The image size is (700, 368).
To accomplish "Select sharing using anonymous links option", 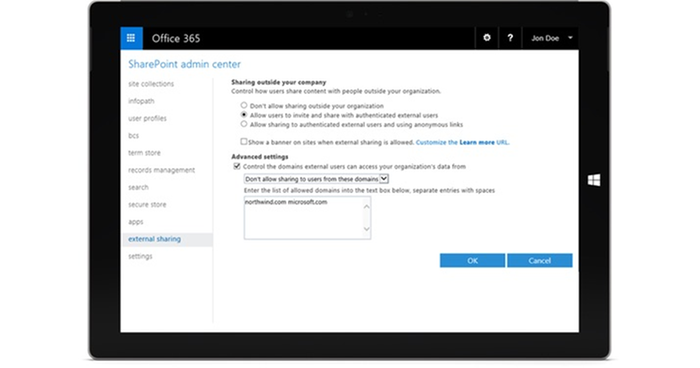I will [x=244, y=124].
